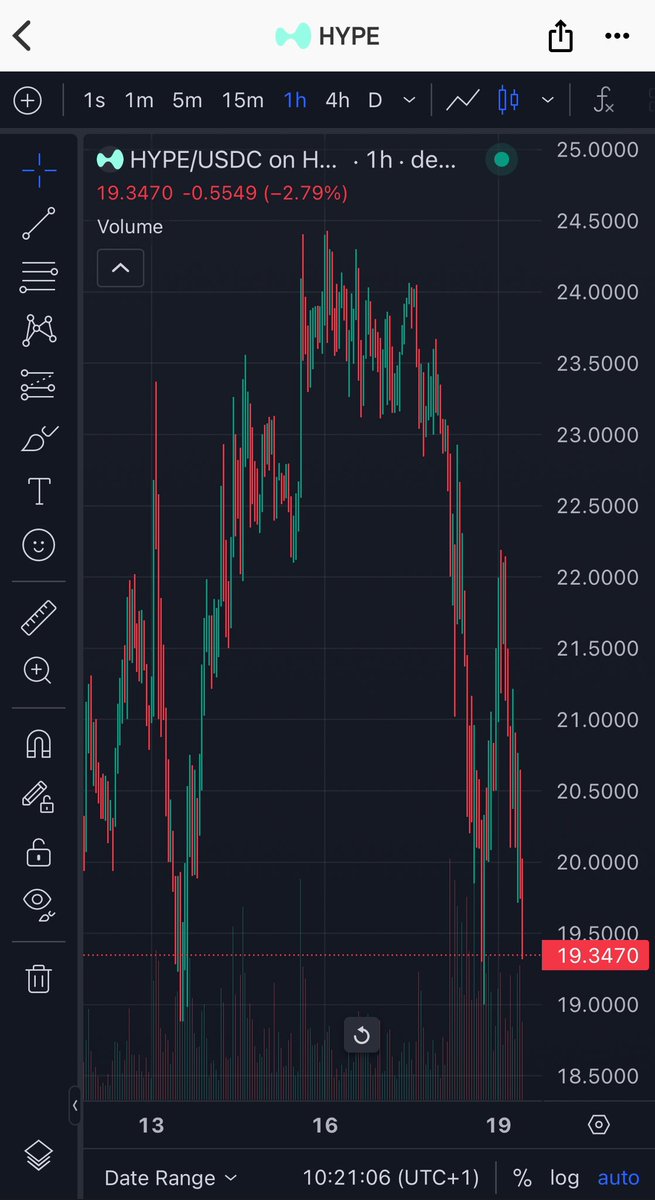Image resolution: width=655 pixels, height=1200 pixels.
Task: Switch to line chart style
Action: pyautogui.click(x=462, y=100)
